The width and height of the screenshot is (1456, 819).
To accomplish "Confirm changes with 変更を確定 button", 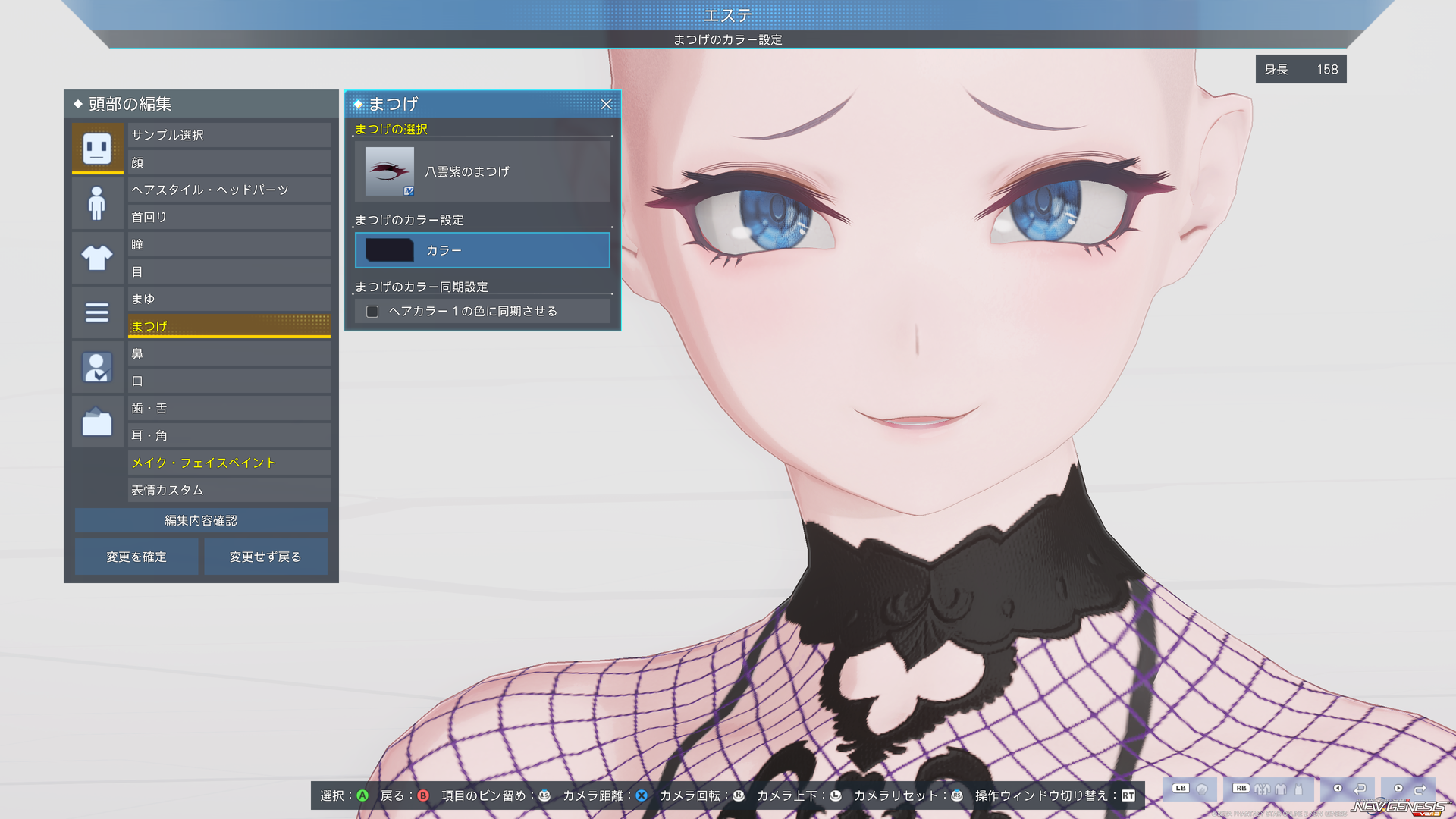I will [136, 557].
